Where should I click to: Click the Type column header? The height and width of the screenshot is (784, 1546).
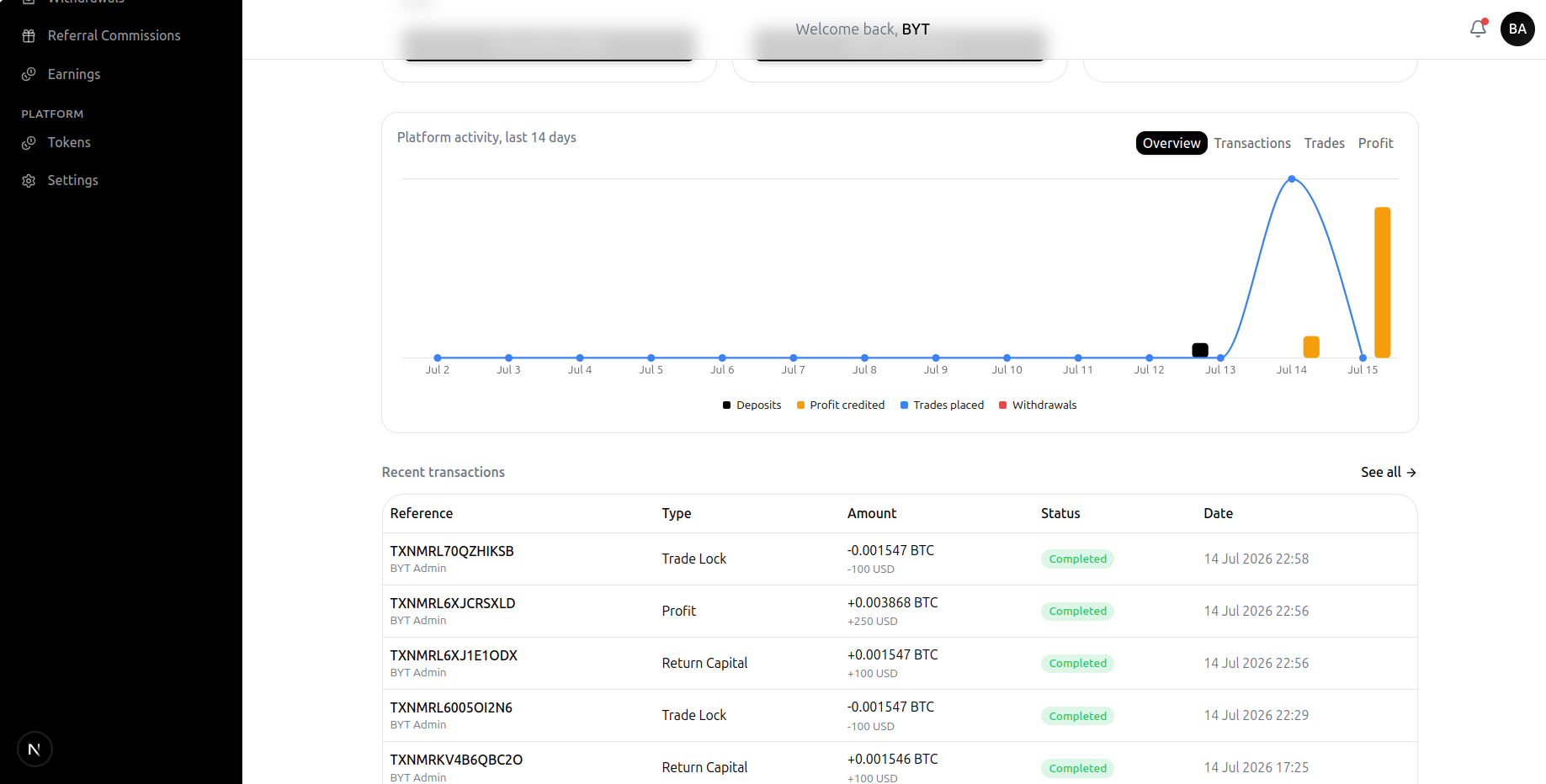click(x=677, y=513)
